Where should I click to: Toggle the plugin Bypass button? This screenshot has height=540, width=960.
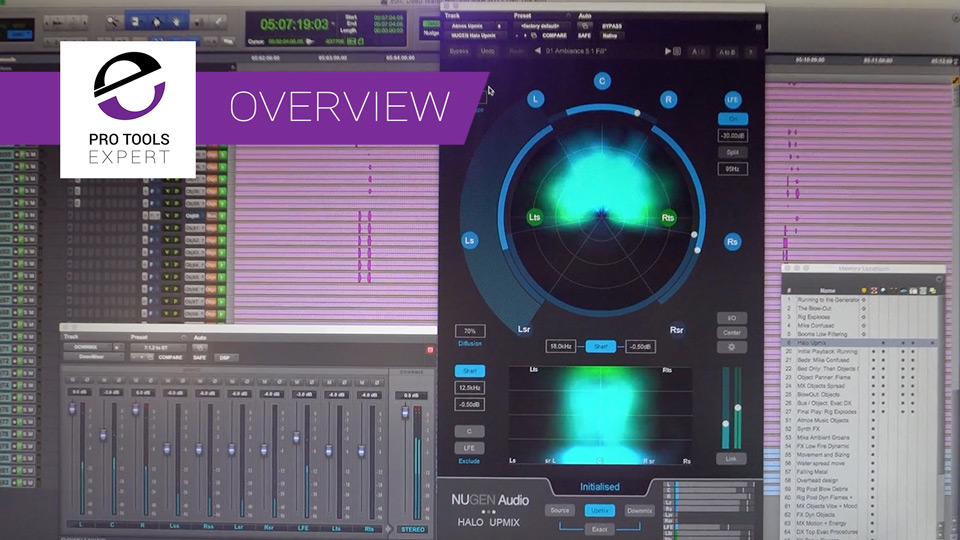tap(459, 51)
